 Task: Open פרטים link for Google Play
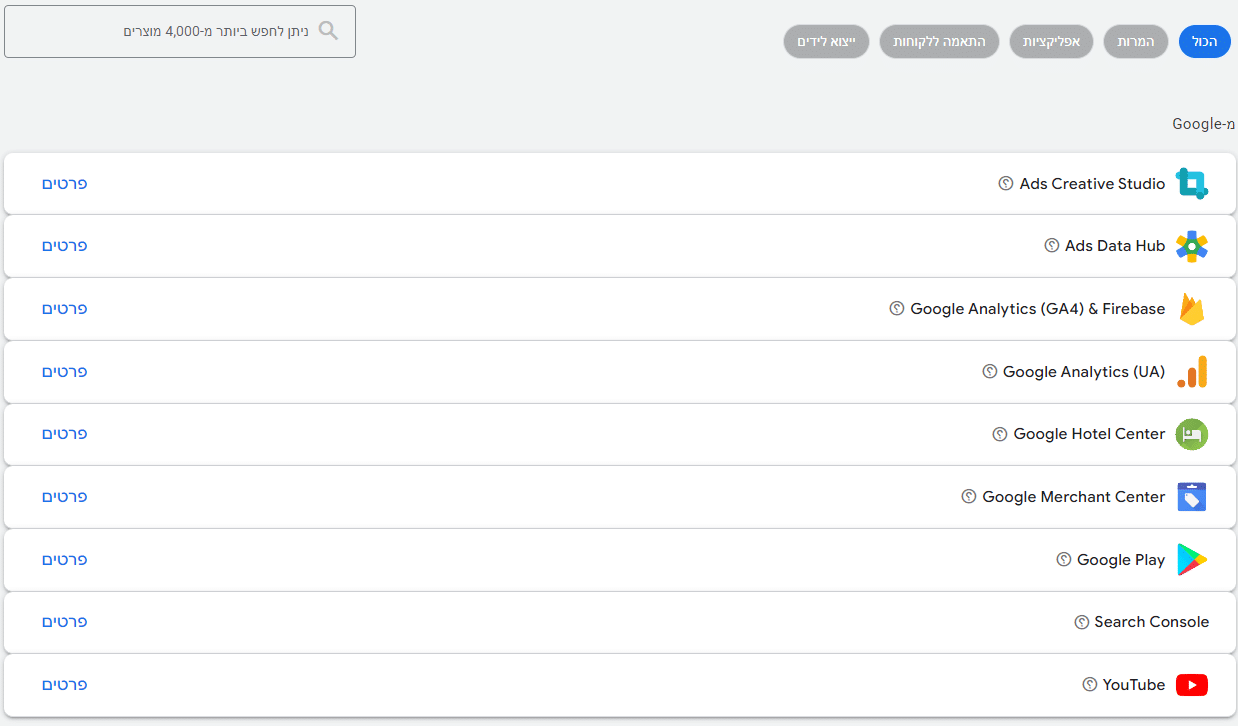coord(65,560)
